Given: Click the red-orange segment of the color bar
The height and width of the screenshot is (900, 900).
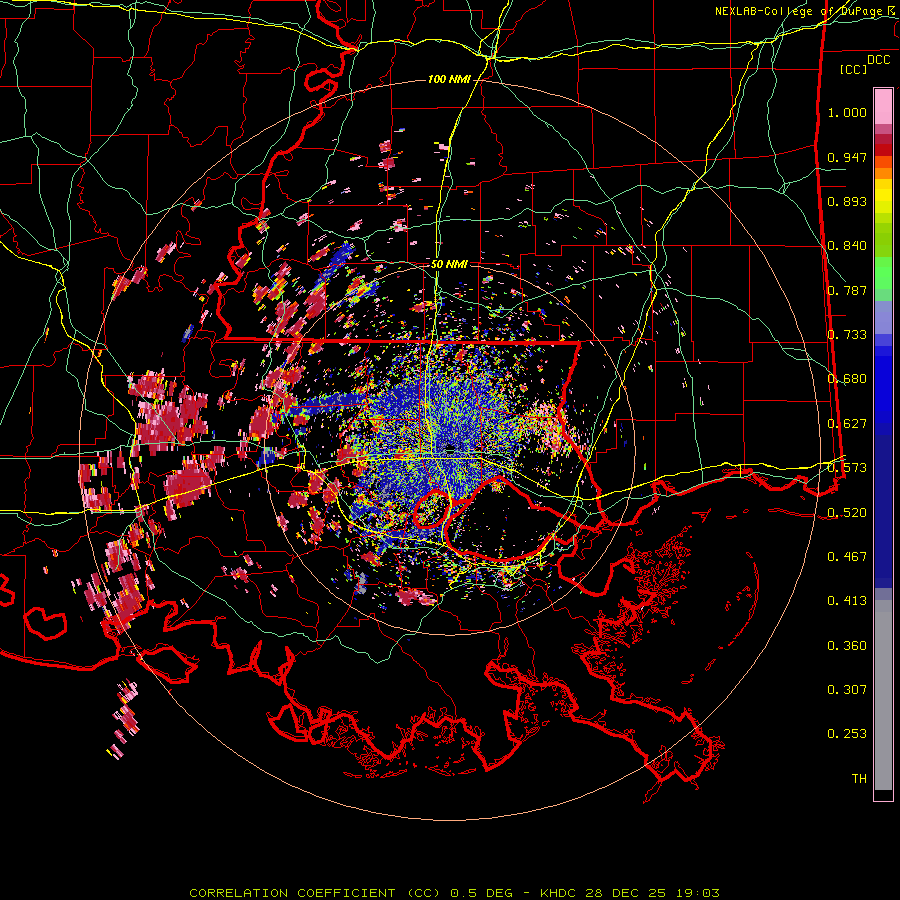Looking at the screenshot, I should click(883, 162).
